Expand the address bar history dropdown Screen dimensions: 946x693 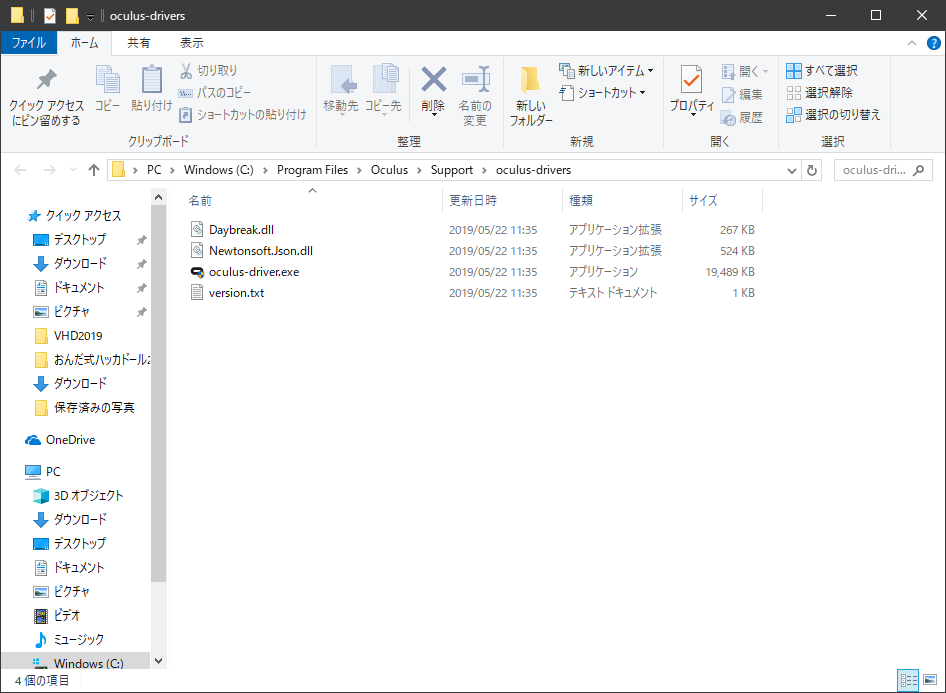coord(792,171)
